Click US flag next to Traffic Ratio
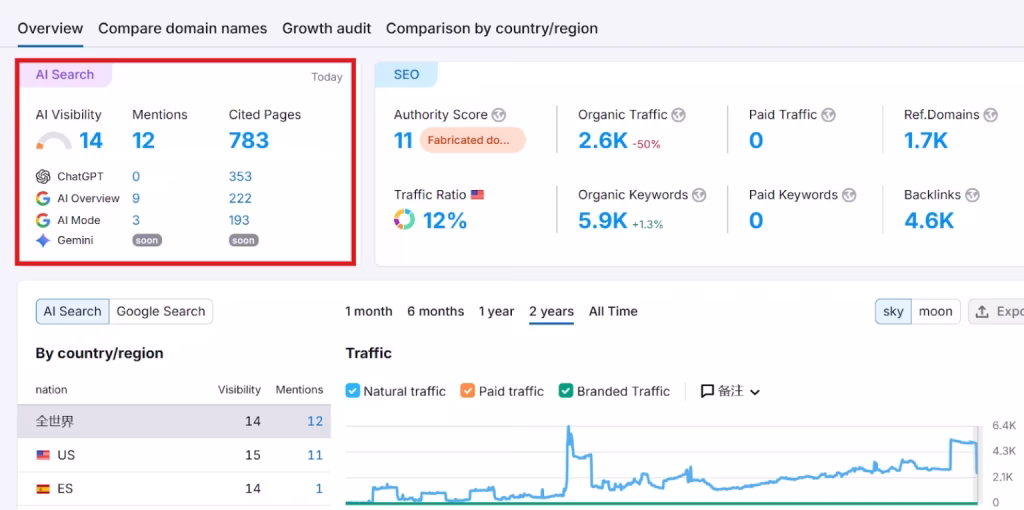The height and width of the screenshot is (510, 1024). coord(477,195)
